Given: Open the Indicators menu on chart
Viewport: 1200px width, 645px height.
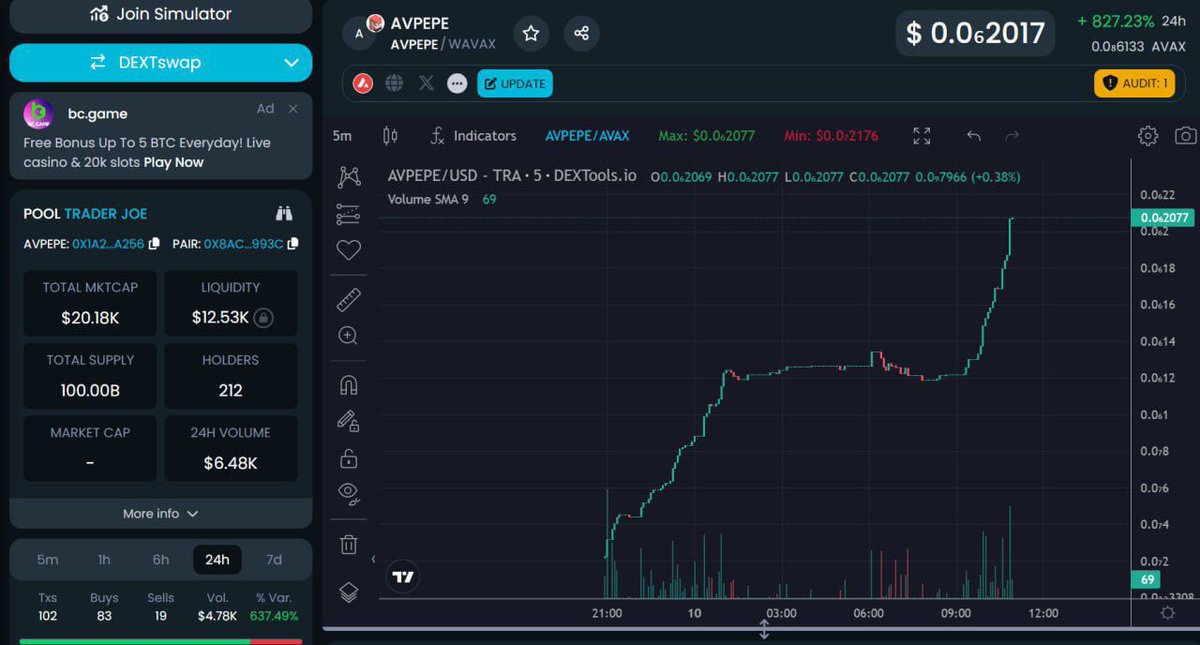Looking at the screenshot, I should [473, 136].
